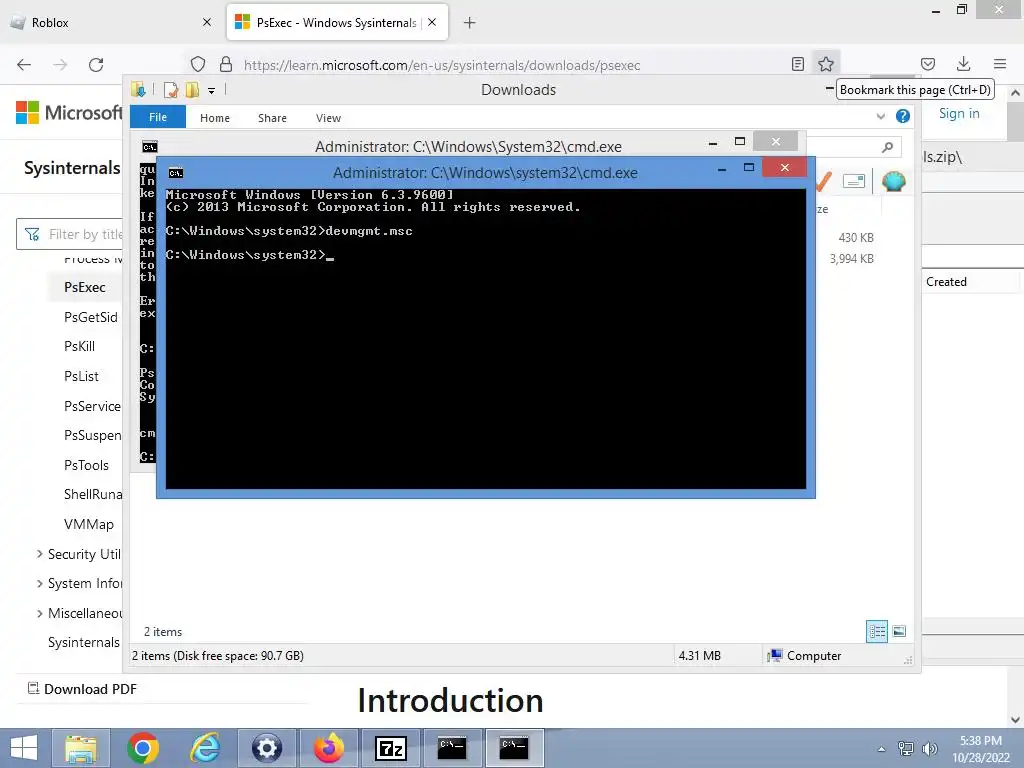Click the 3,994 KB file size entry
Viewport: 1024px width, 768px height.
click(852, 259)
